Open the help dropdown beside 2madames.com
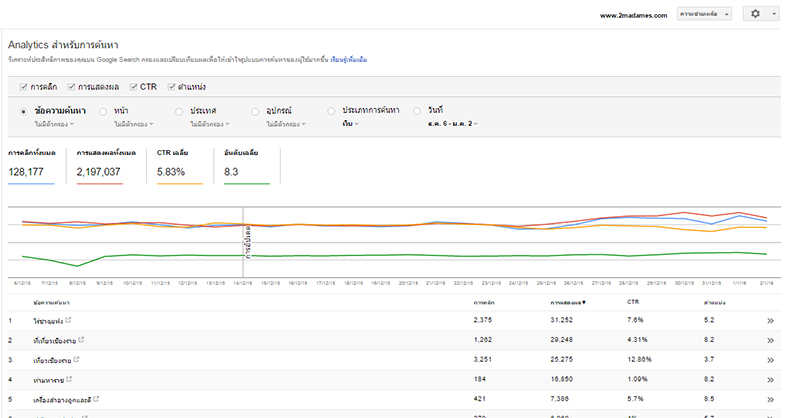The image size is (800, 418). point(704,14)
